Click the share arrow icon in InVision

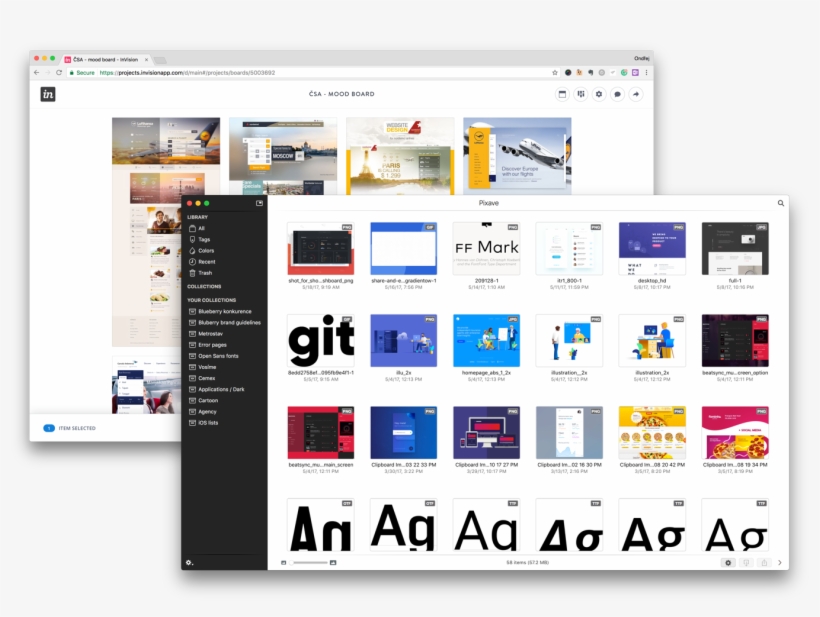(635, 94)
